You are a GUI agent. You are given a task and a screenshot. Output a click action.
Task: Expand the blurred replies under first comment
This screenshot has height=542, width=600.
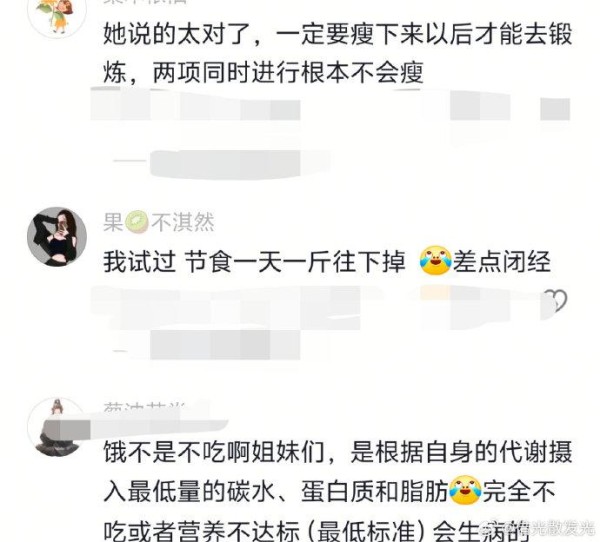point(224,165)
